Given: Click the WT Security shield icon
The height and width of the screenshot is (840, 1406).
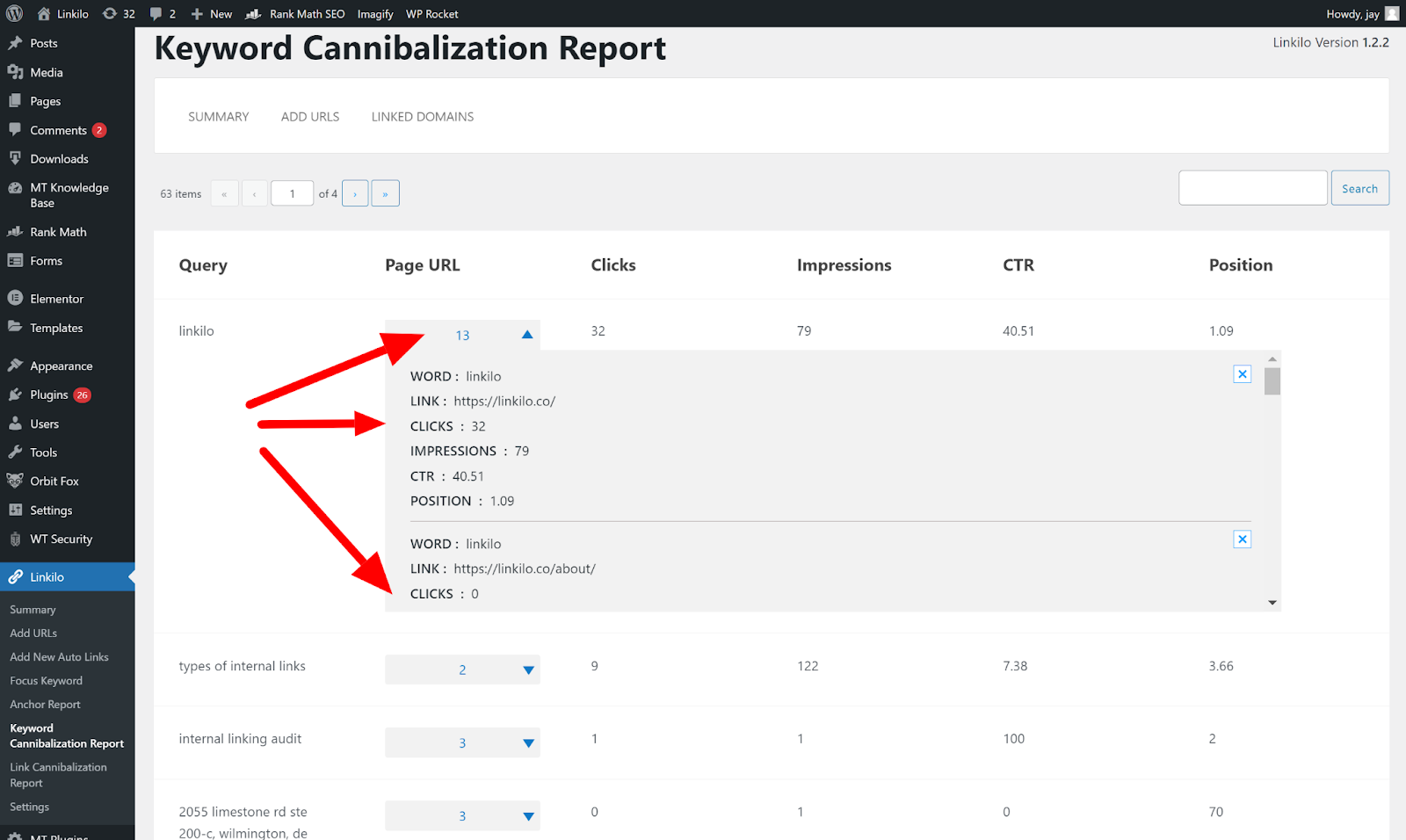Looking at the screenshot, I should coord(15,539).
